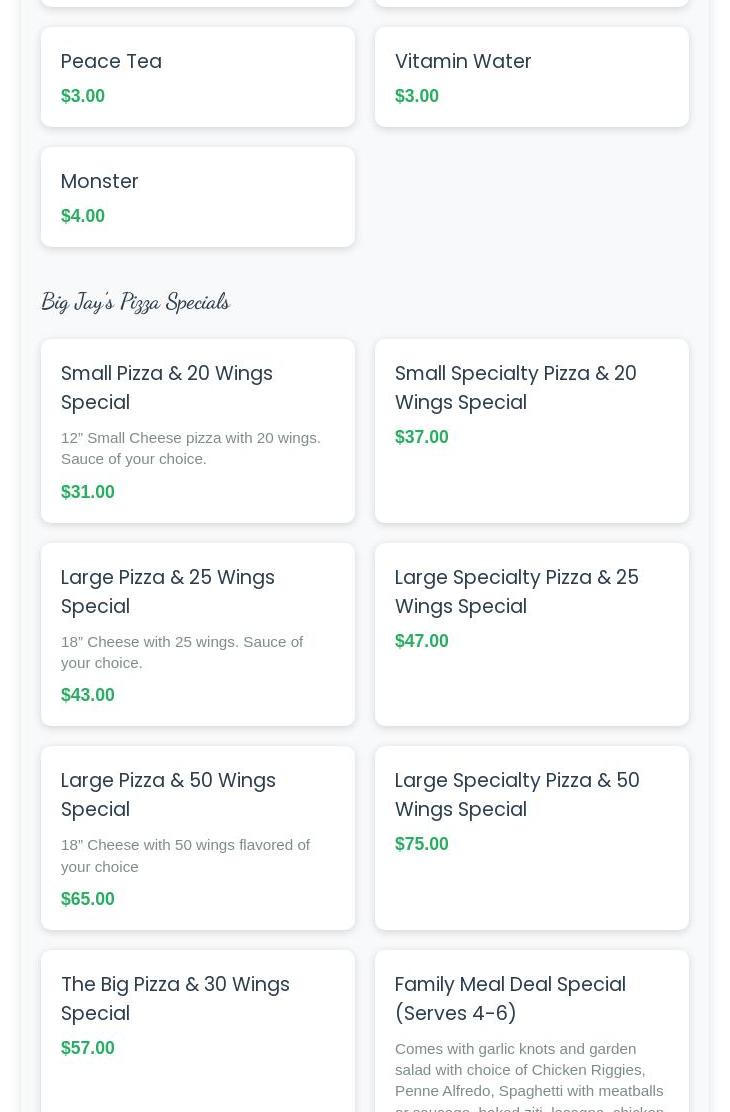730x1112 pixels.
Task: Click the $4.00 Monster price
Action: (83, 216)
